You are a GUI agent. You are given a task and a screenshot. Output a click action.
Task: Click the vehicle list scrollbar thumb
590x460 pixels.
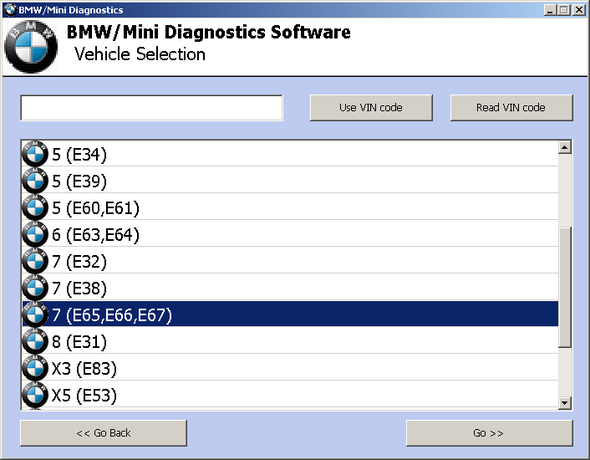(565, 287)
